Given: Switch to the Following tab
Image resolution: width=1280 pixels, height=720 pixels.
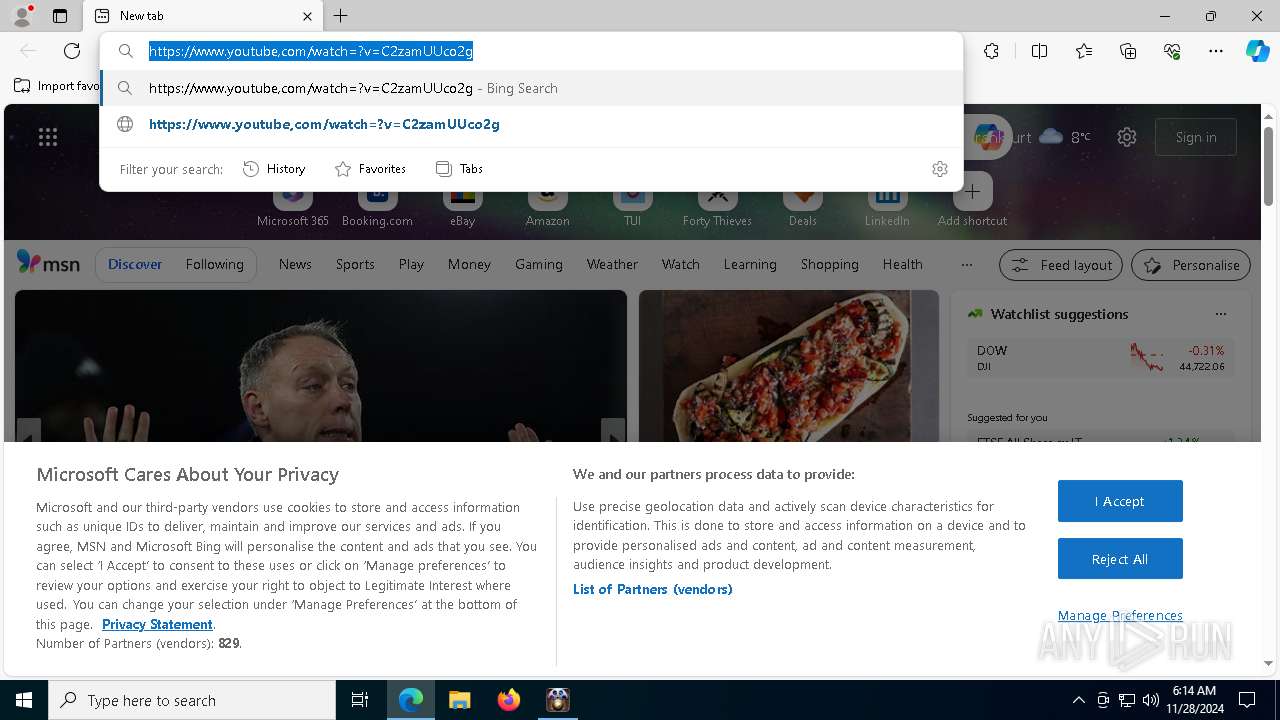Looking at the screenshot, I should click(214, 264).
